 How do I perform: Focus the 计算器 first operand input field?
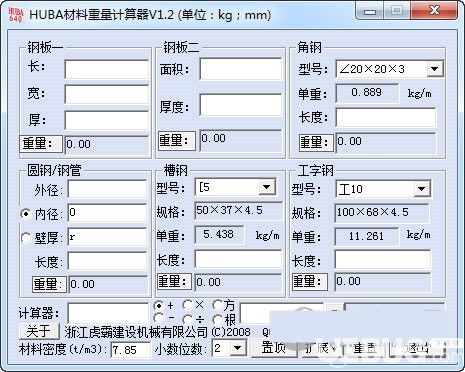[108, 313]
